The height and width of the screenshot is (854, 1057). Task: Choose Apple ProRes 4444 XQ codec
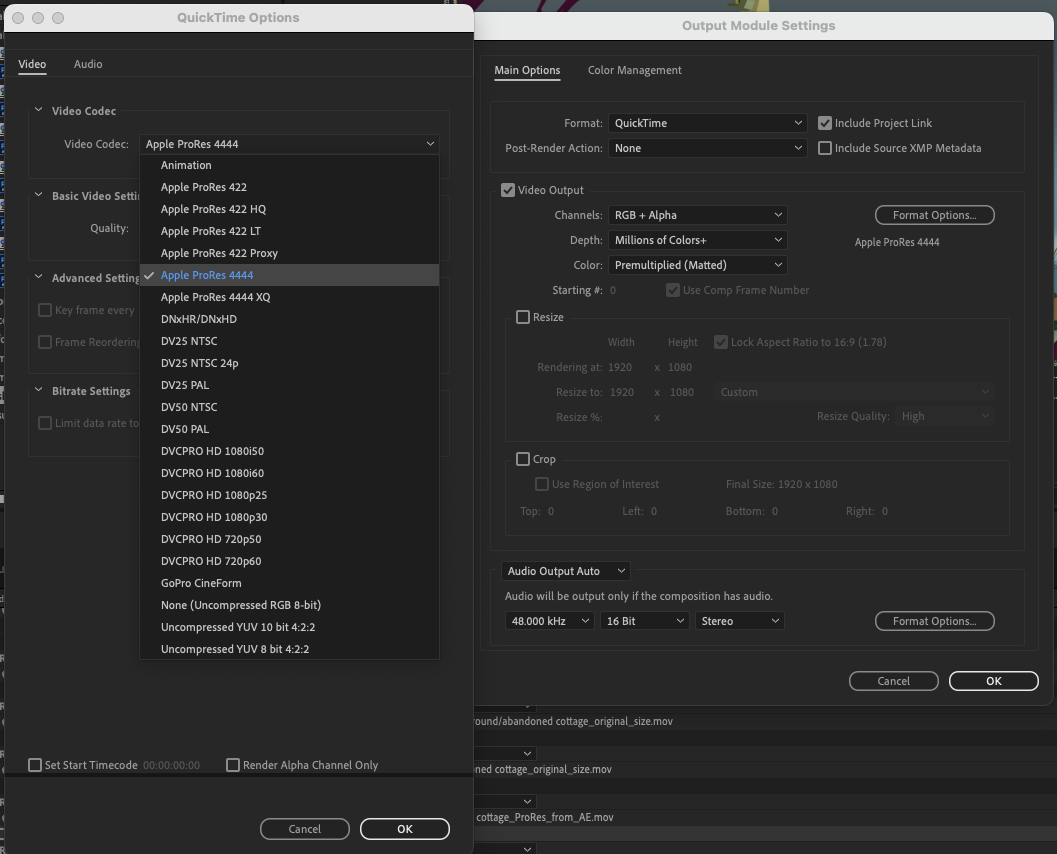pyautogui.click(x=289, y=297)
